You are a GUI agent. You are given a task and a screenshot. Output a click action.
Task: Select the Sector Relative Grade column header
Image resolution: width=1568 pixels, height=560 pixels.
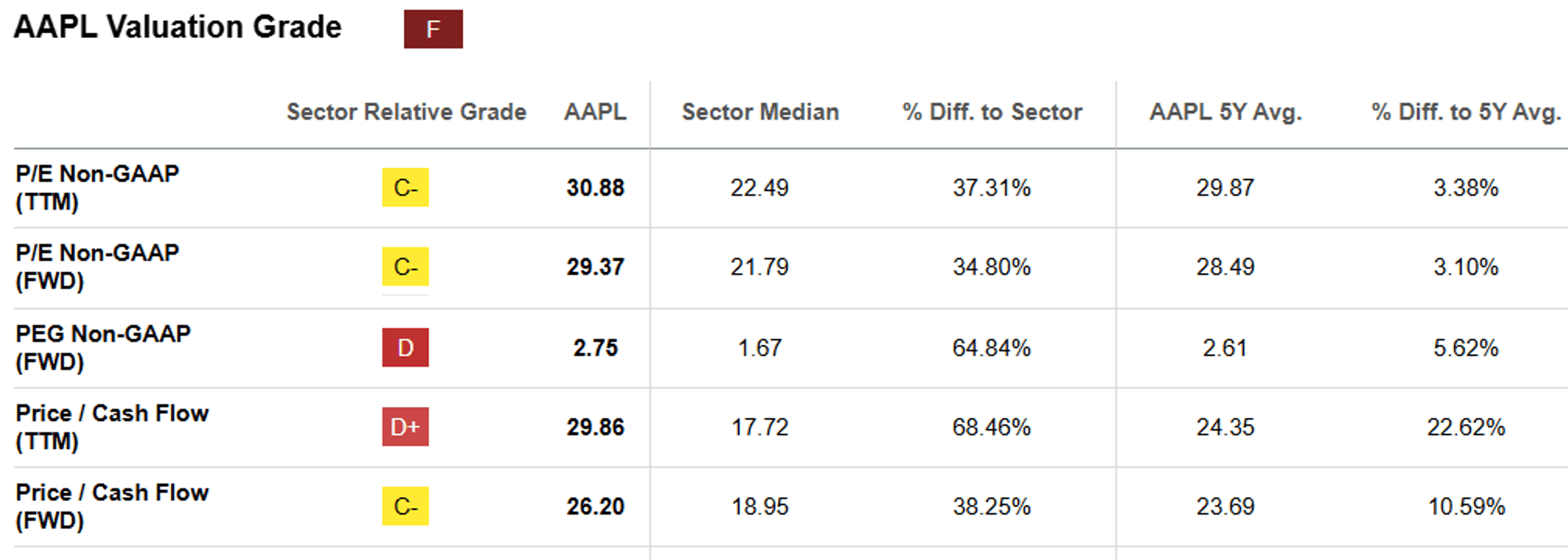point(406,112)
